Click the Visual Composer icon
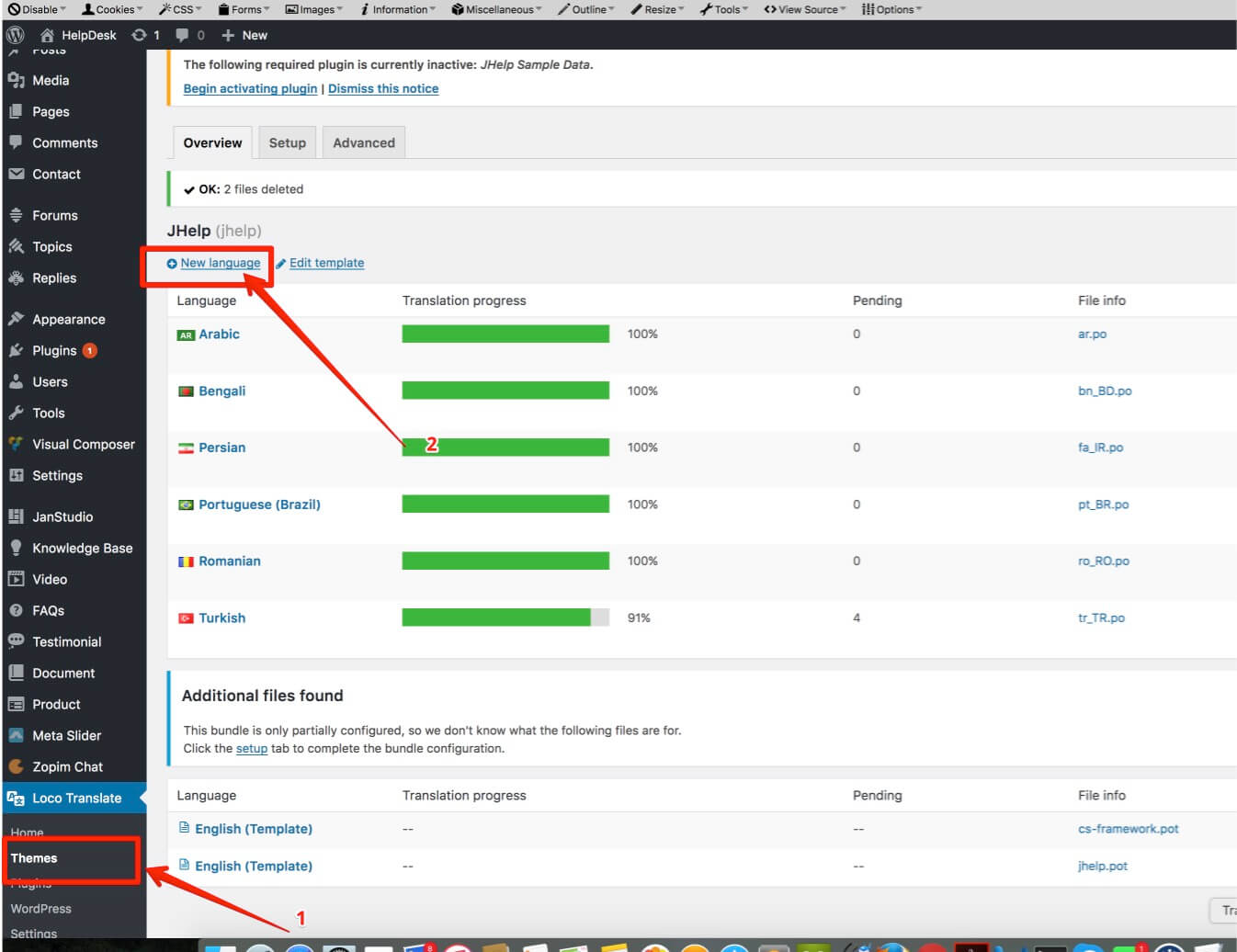 point(16,444)
